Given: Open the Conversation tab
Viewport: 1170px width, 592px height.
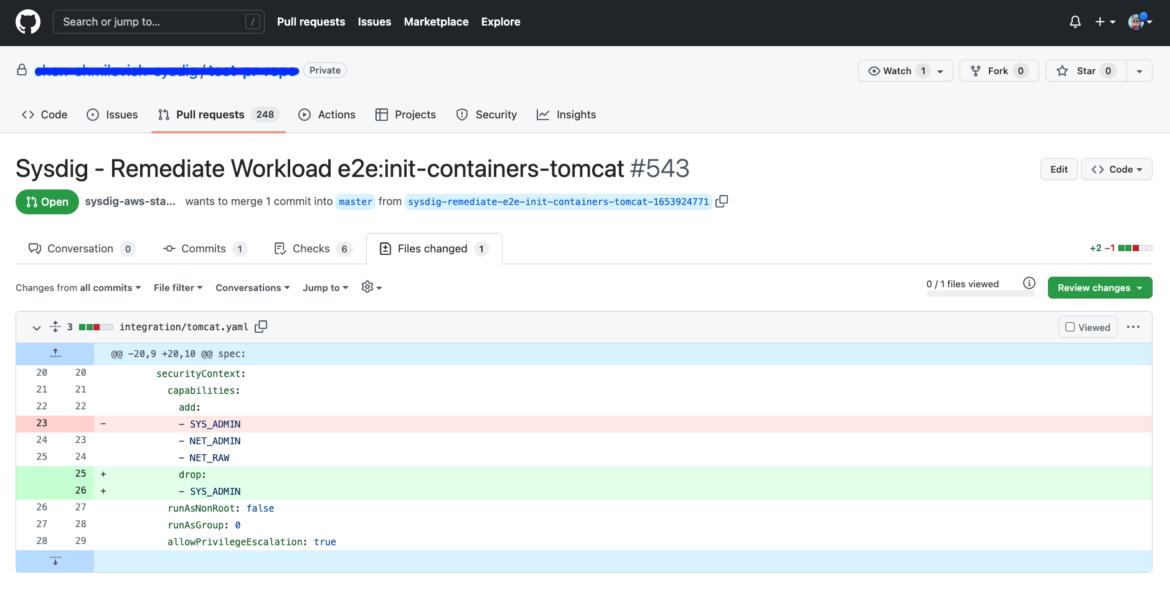Looking at the screenshot, I should (81, 249).
